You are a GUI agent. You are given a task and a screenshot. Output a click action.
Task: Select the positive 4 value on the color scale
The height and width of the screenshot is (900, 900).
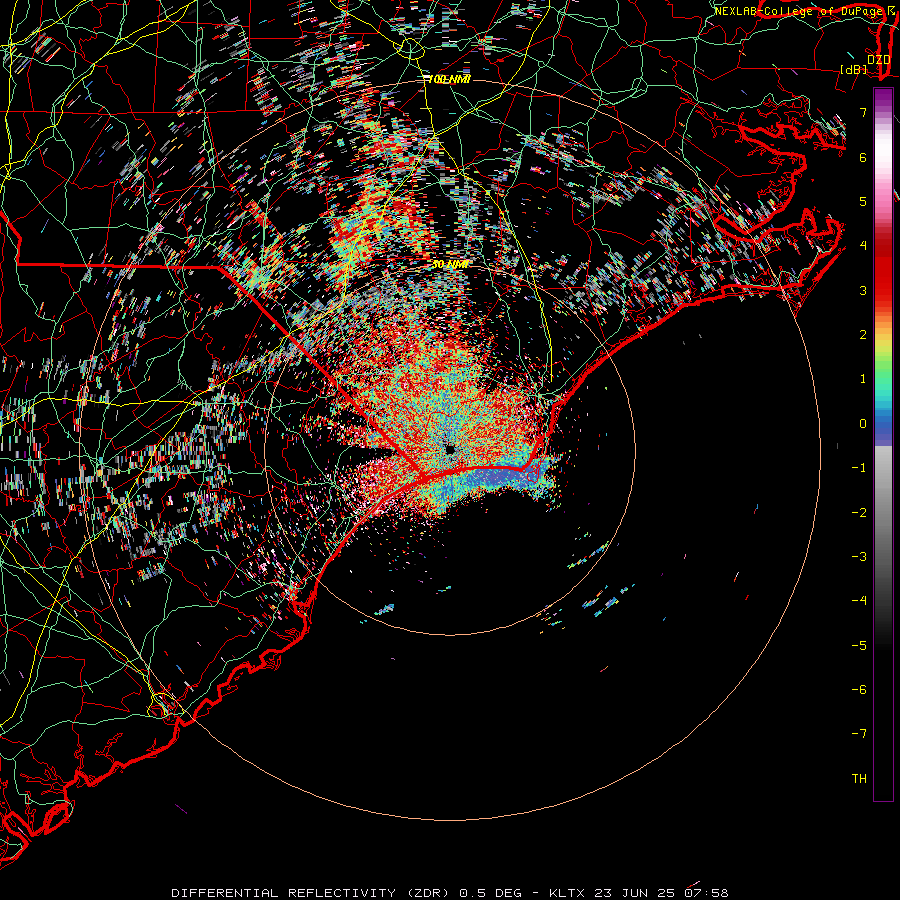point(863,245)
